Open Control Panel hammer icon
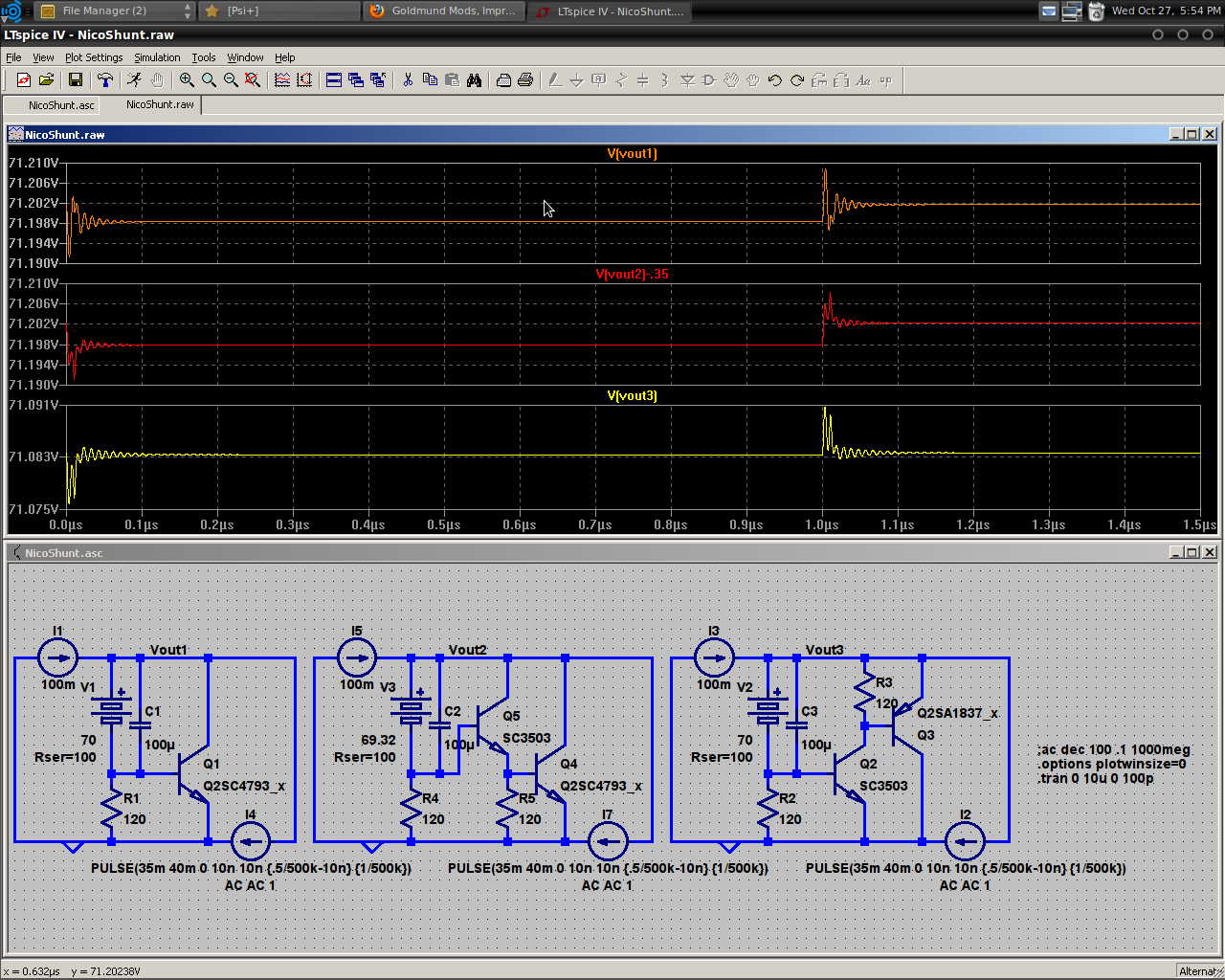1225x980 pixels. point(105,80)
